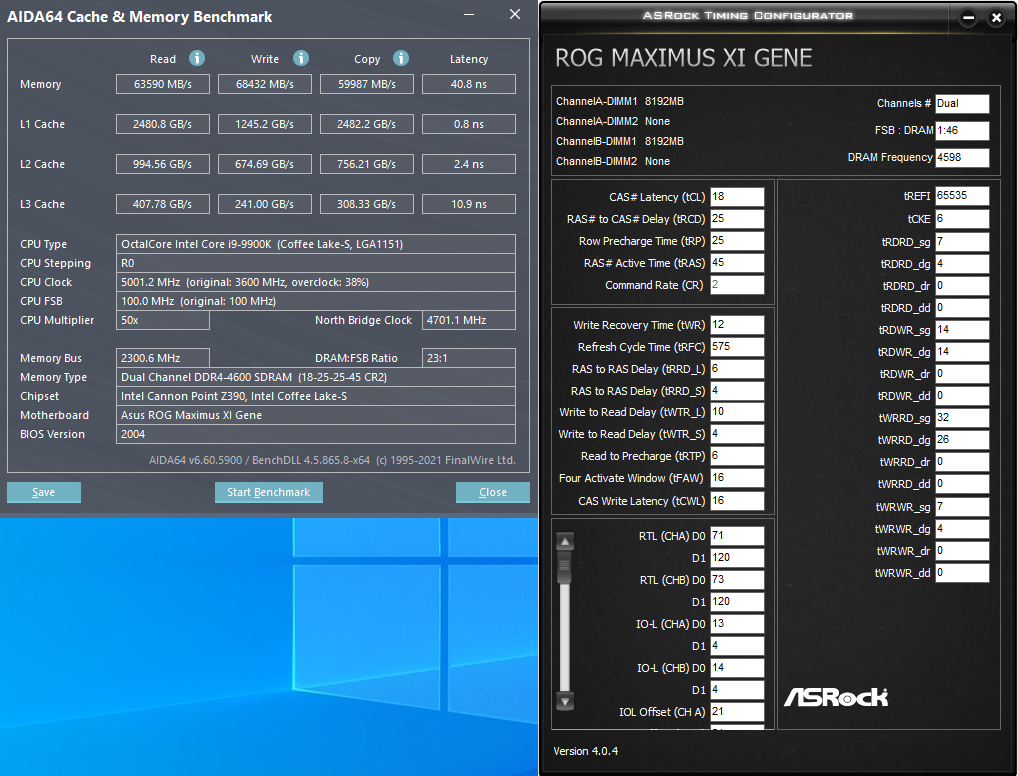Click the CAS Write Latency (tCWL) field
Viewport: 1018px width, 776px height.
click(737, 501)
